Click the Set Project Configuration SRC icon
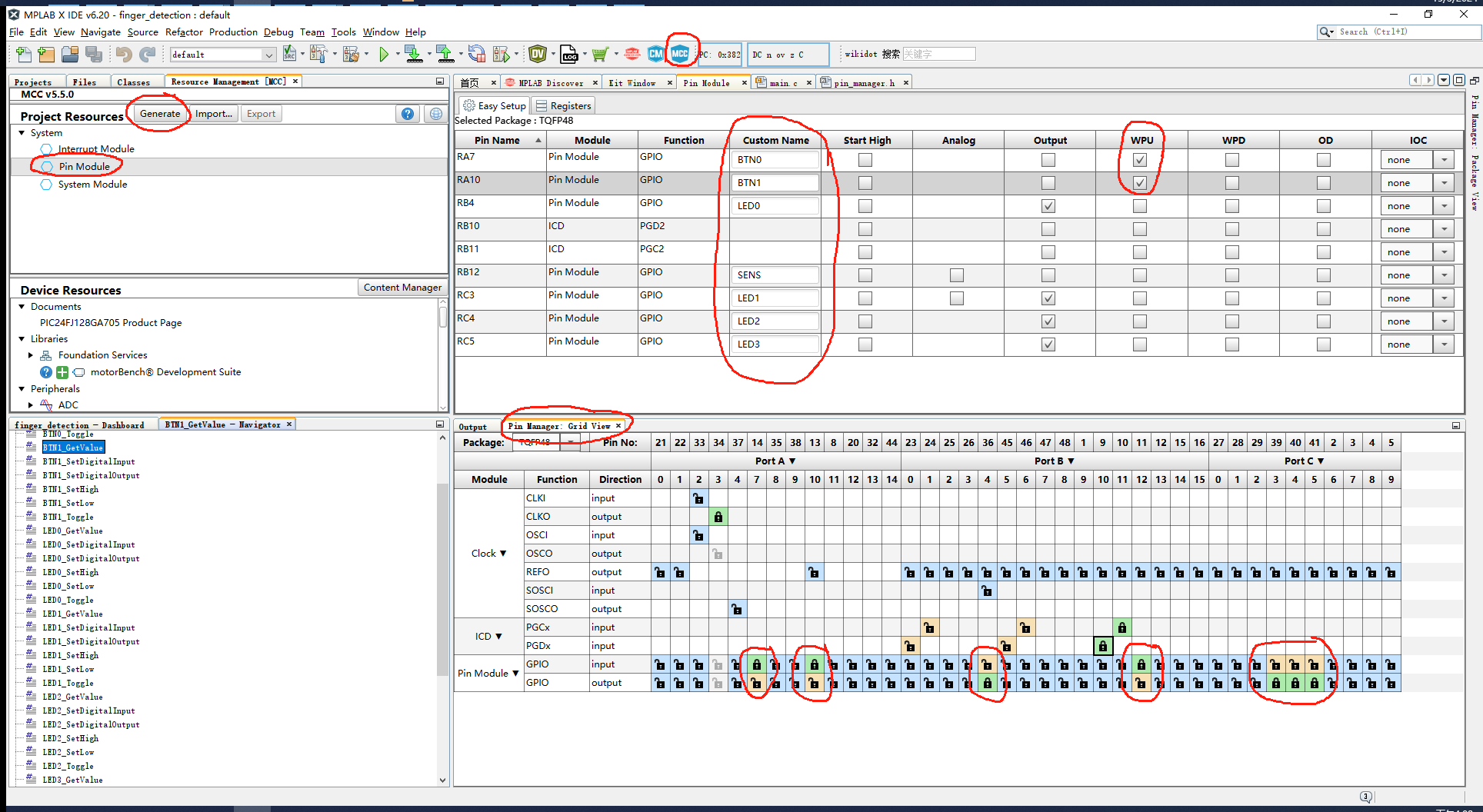The image size is (1483, 812). click(x=290, y=54)
